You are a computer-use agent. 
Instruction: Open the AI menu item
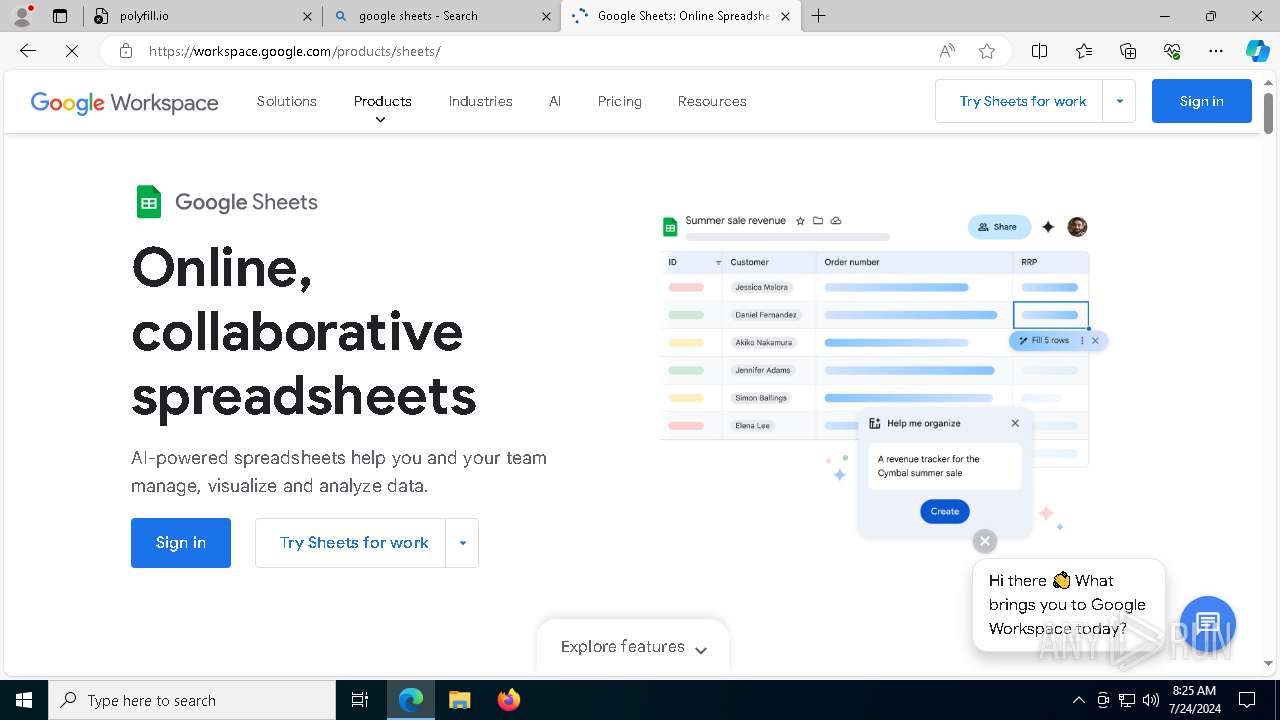coord(555,101)
